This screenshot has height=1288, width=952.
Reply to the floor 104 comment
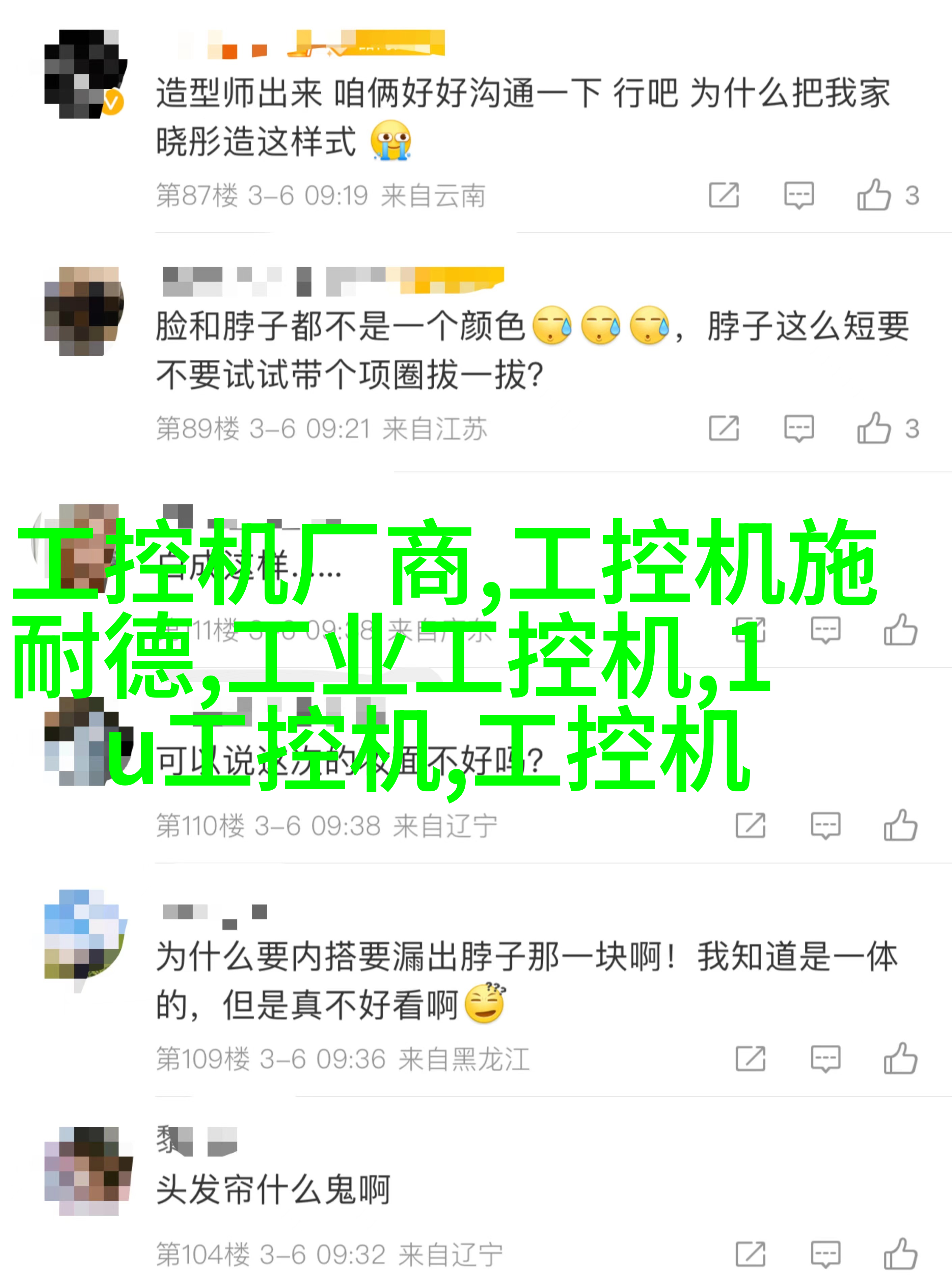pyautogui.click(x=825, y=1255)
